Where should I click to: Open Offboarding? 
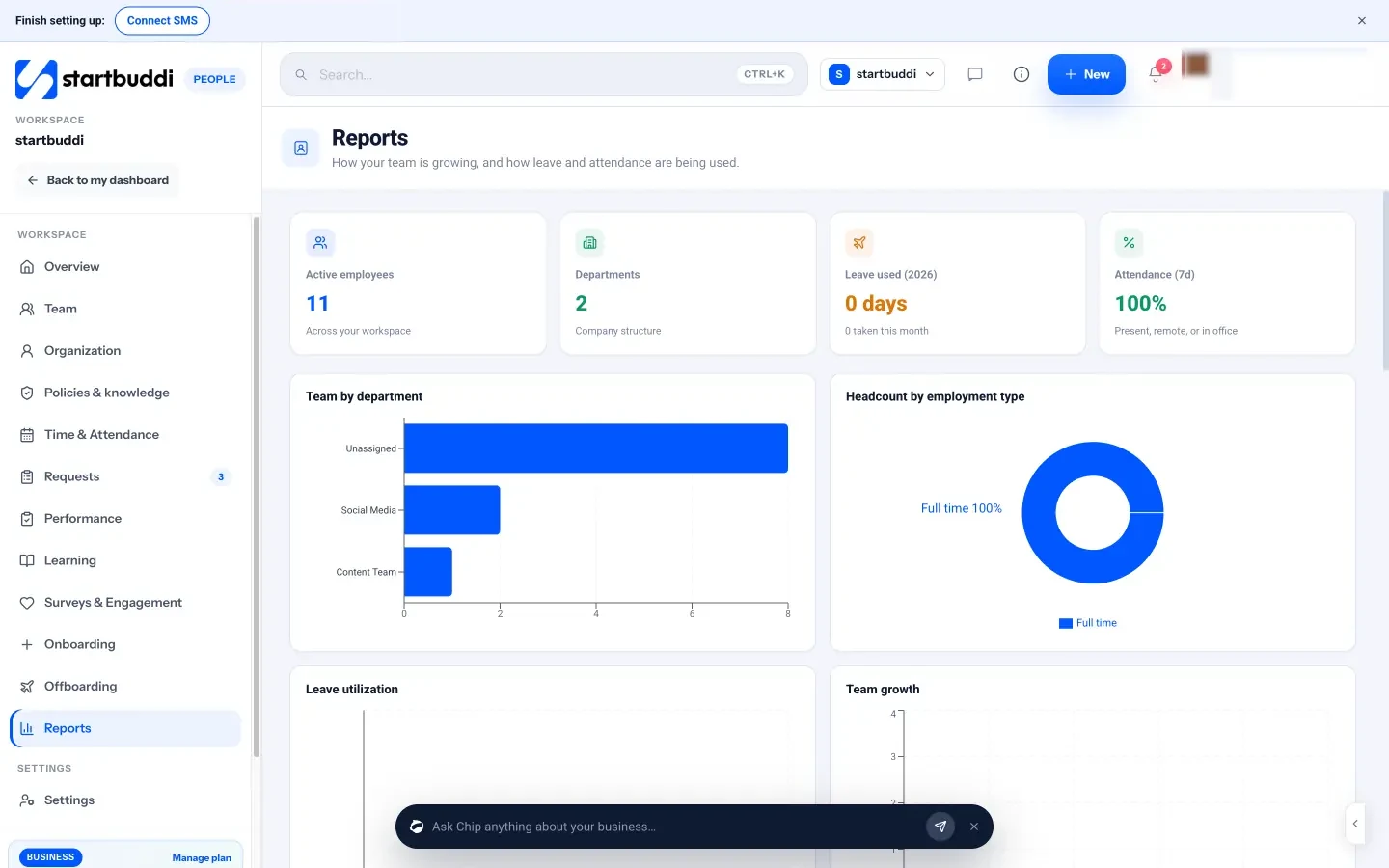pos(125,687)
